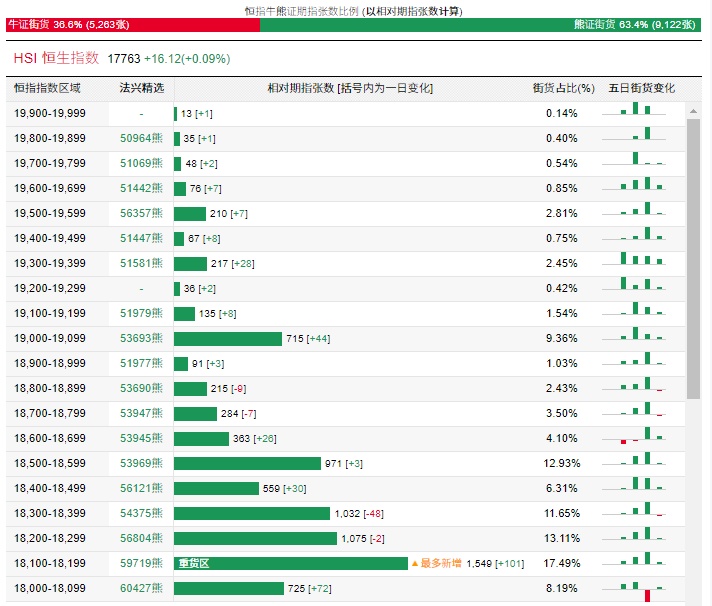Image resolution: width=712 pixels, height=606 pixels.
Task: Open the 53693熊 link in 19,000-19,099 row
Action: 140,339
